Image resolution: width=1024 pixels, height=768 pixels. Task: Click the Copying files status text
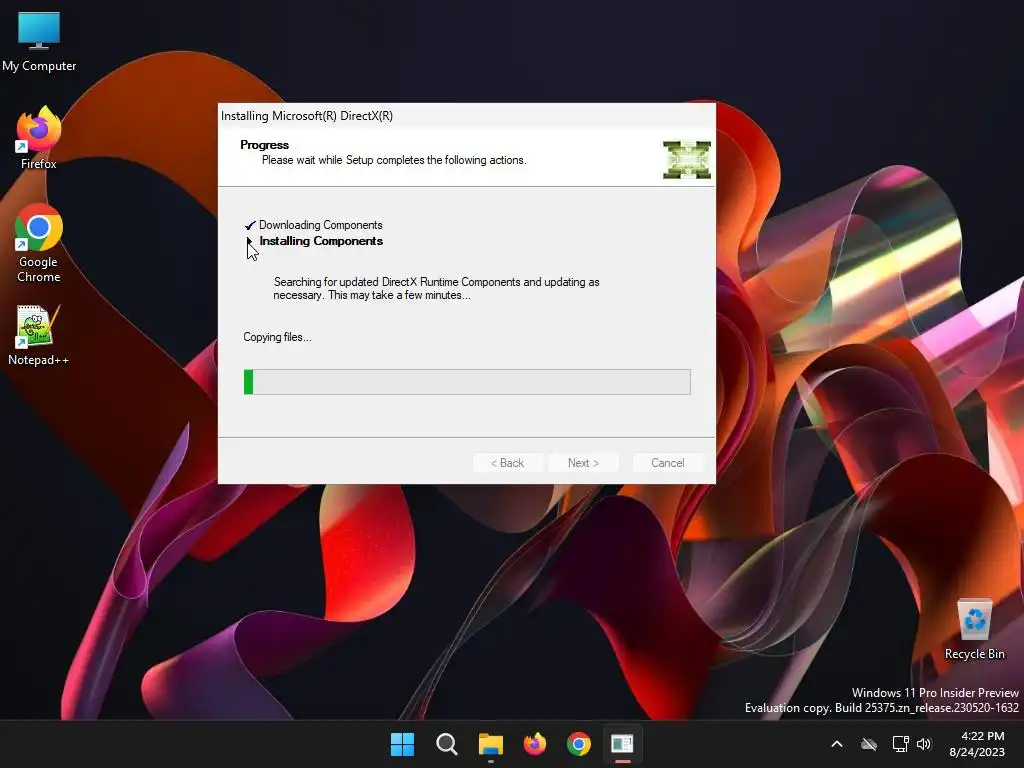(278, 337)
